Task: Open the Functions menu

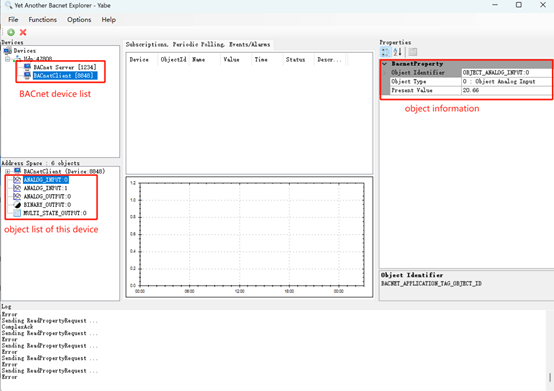Action: pos(42,19)
